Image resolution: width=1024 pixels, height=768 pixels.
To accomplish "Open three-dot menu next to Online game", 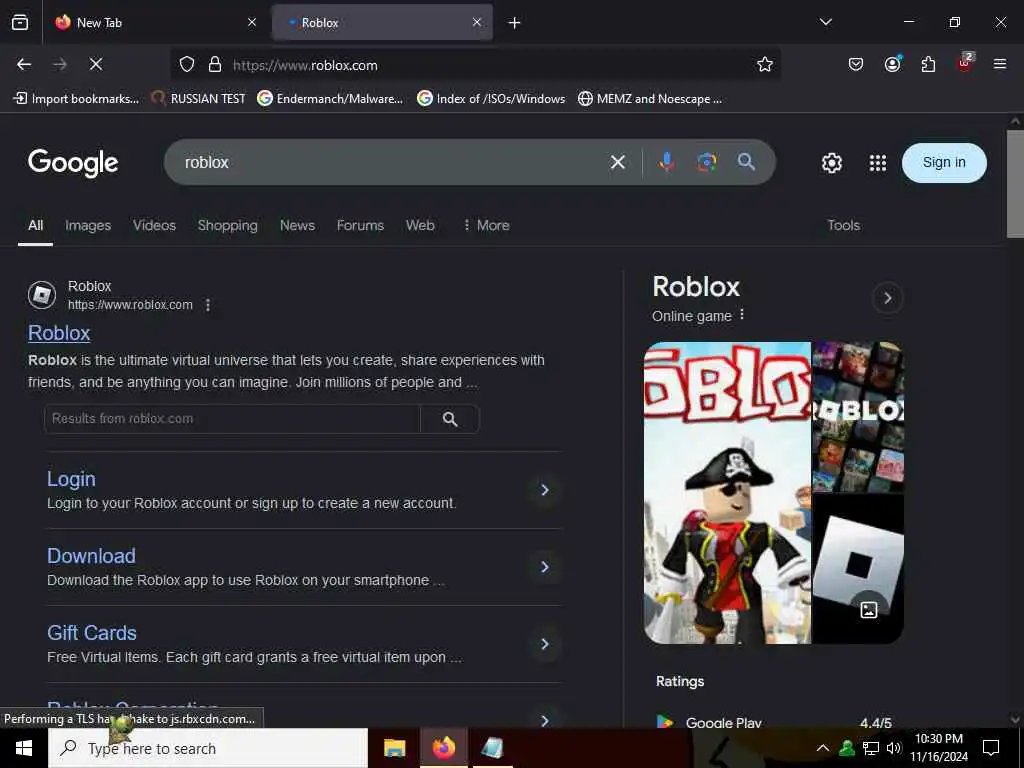I will point(742,315).
